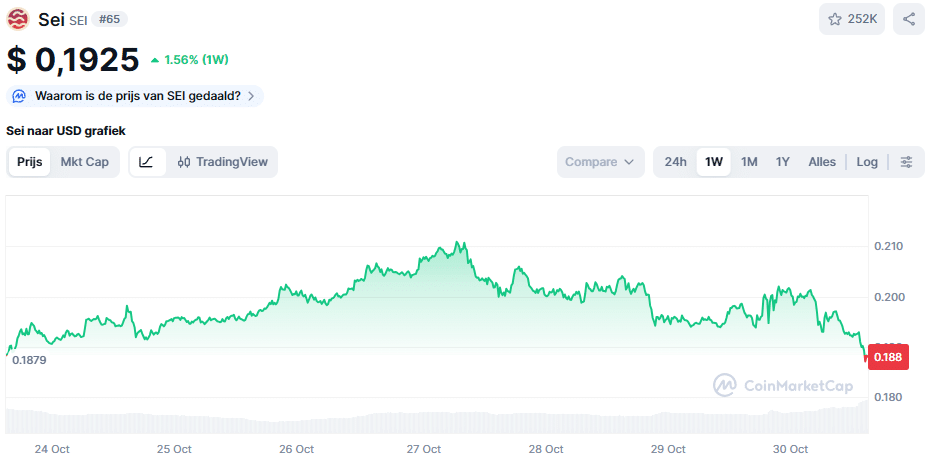Screen dimensions: 928x456
Task: Click the red 0.188 price label
Action: click(888, 357)
